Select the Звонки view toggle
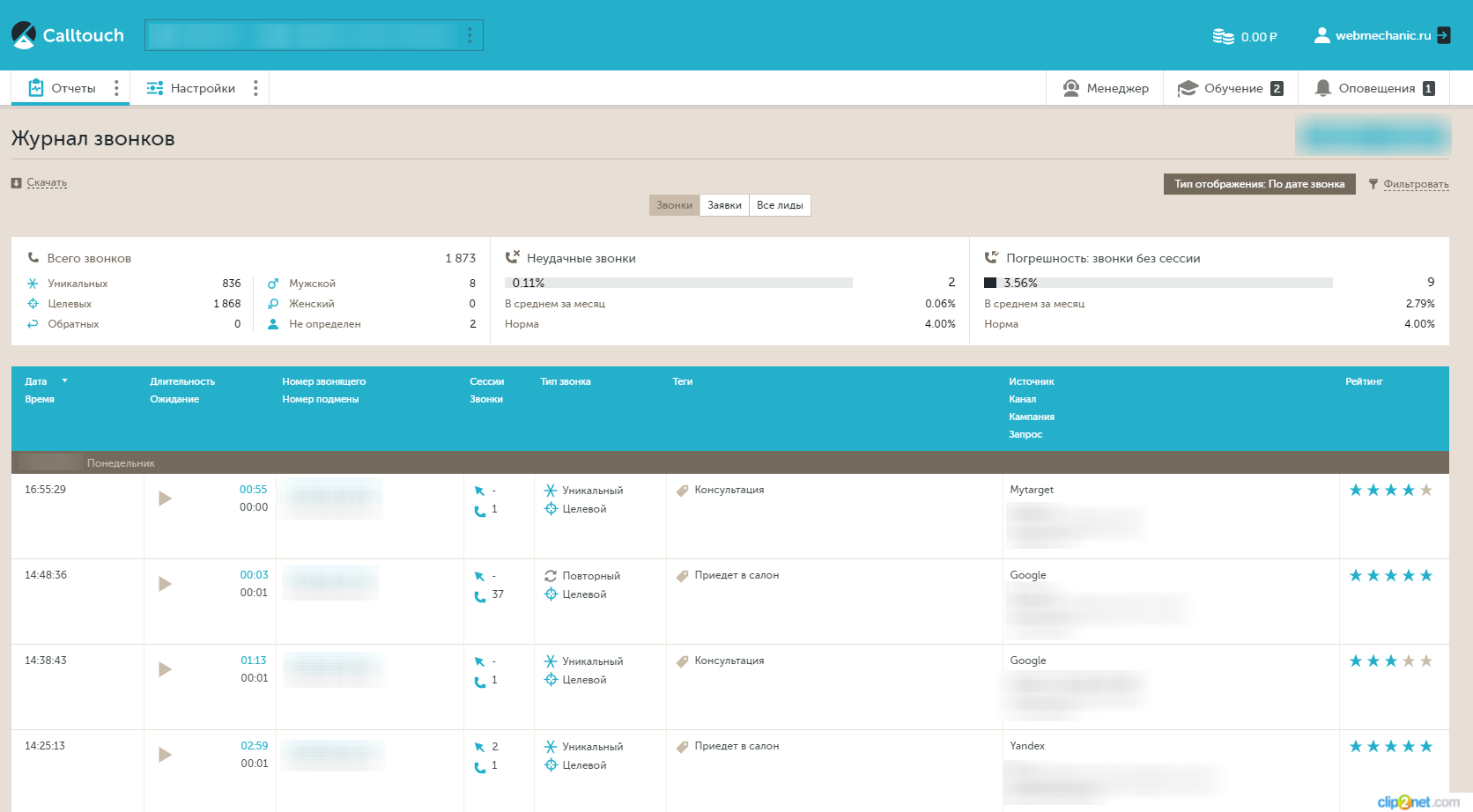 (674, 205)
